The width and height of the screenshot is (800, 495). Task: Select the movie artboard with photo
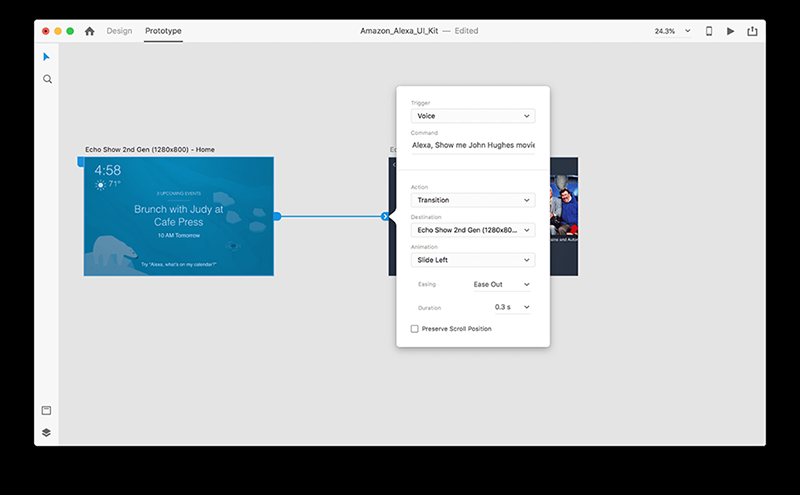click(x=564, y=216)
